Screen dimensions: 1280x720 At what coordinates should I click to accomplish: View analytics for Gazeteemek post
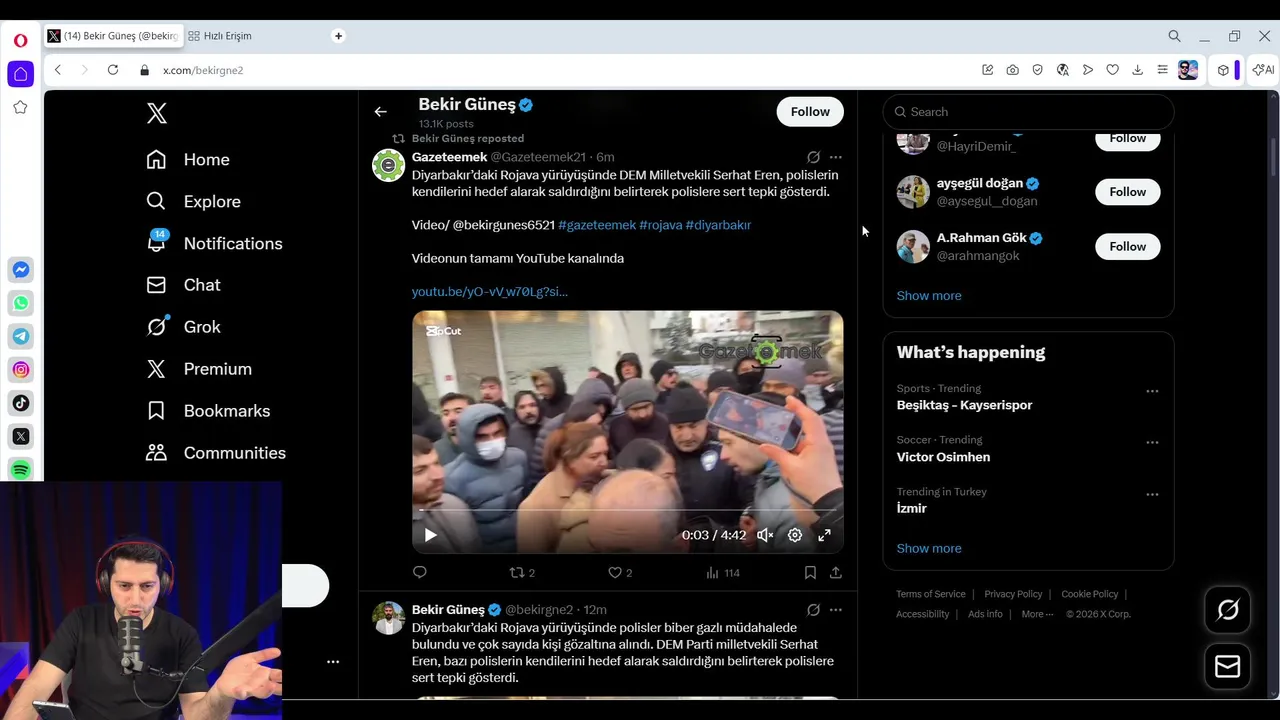click(x=722, y=573)
